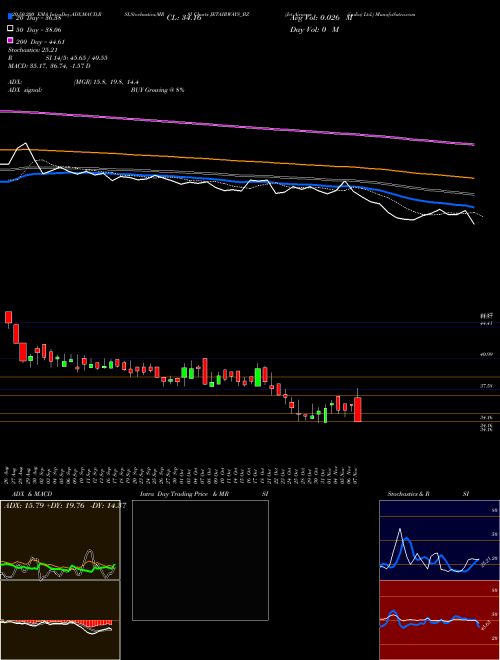500x660 pixels.
Task: Click the 'SI 14/3: 45.65 / 49.55' reading
Action: tap(76, 58)
